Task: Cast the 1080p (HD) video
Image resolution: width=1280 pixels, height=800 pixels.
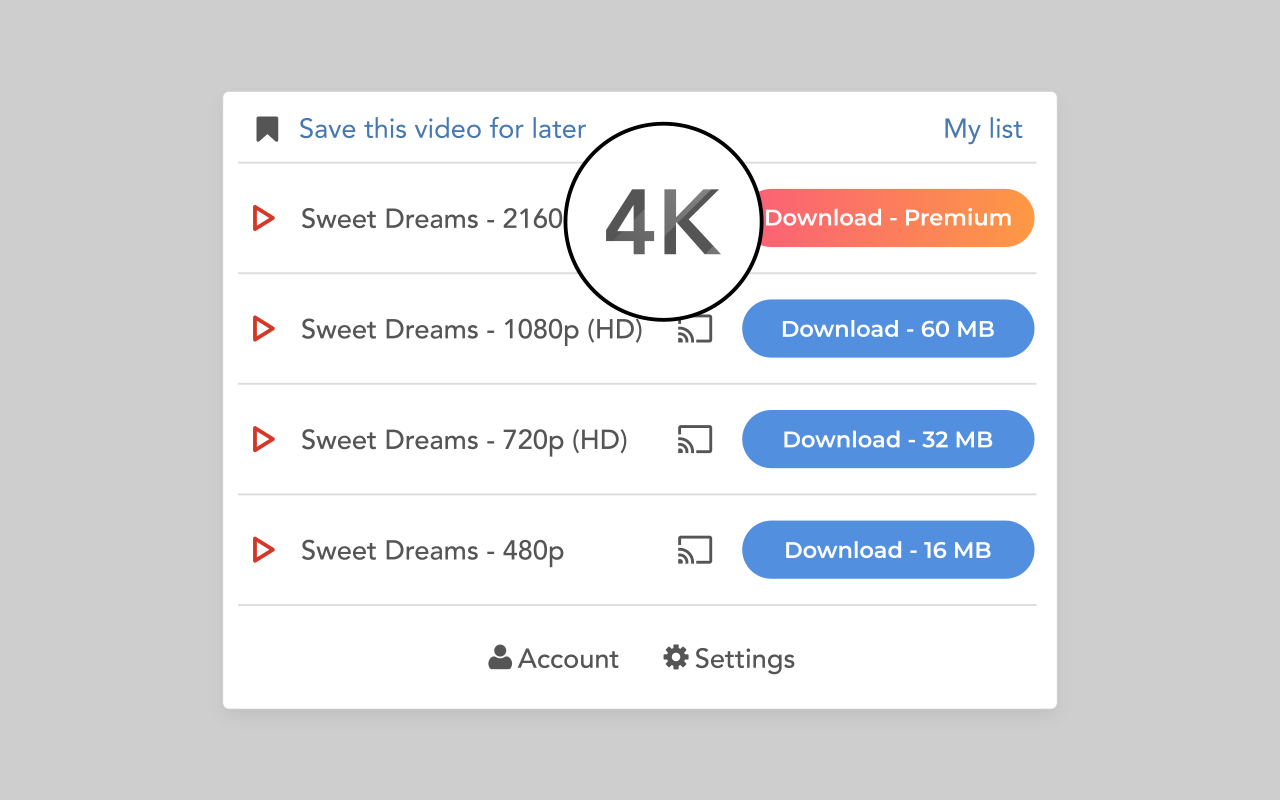Action: point(695,329)
